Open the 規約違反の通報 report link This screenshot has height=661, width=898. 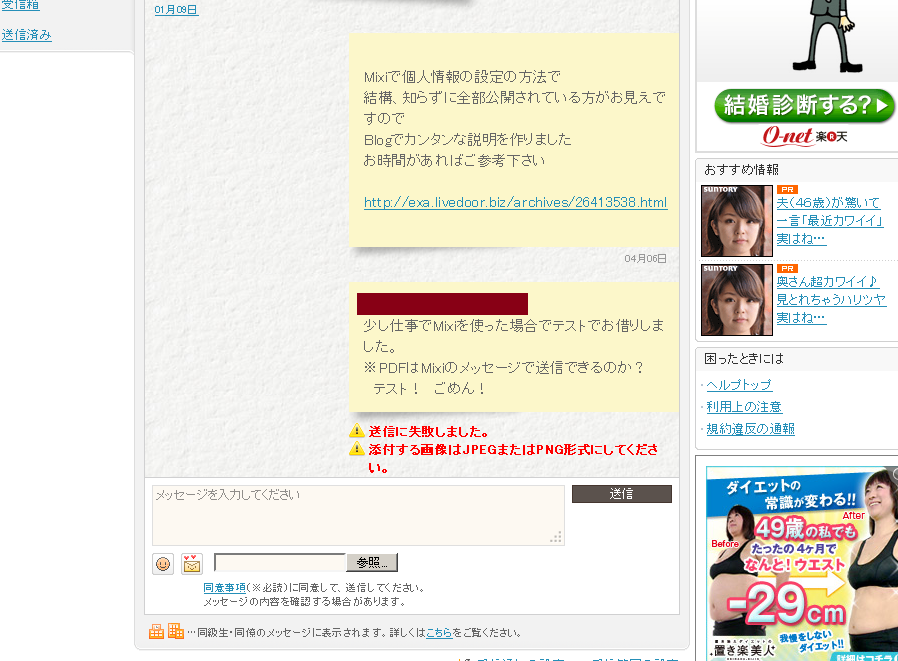750,428
